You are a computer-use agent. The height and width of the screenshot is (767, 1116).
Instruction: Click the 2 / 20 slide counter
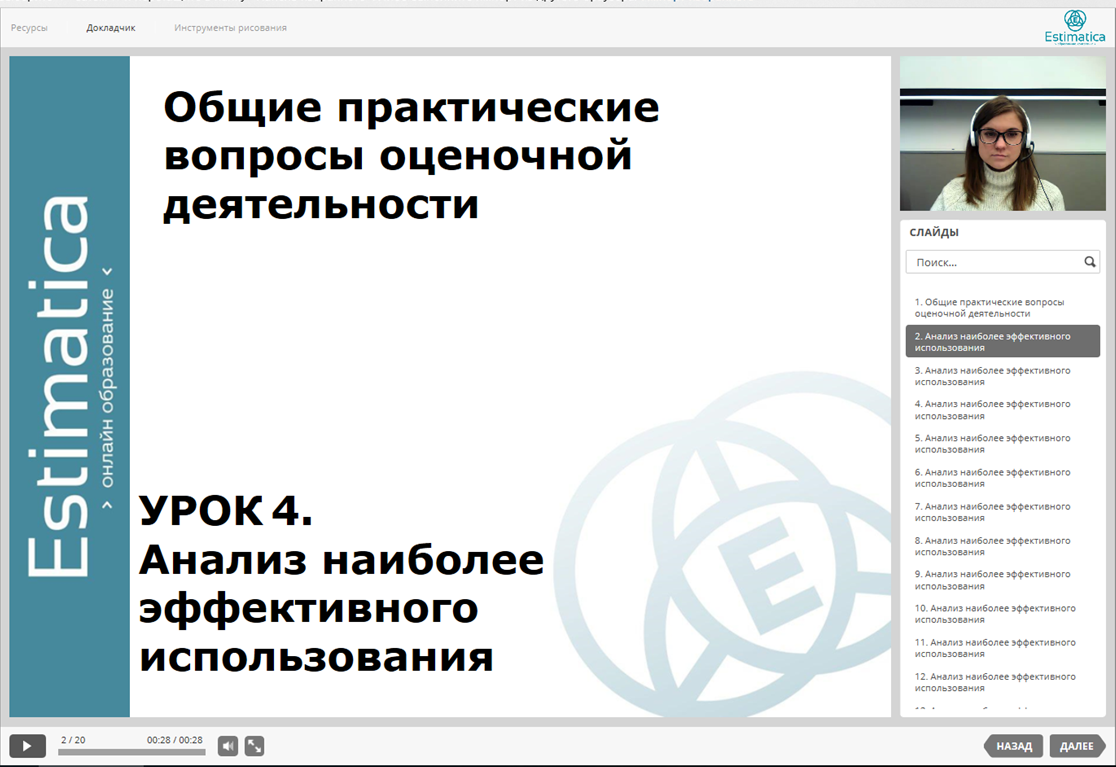click(73, 740)
